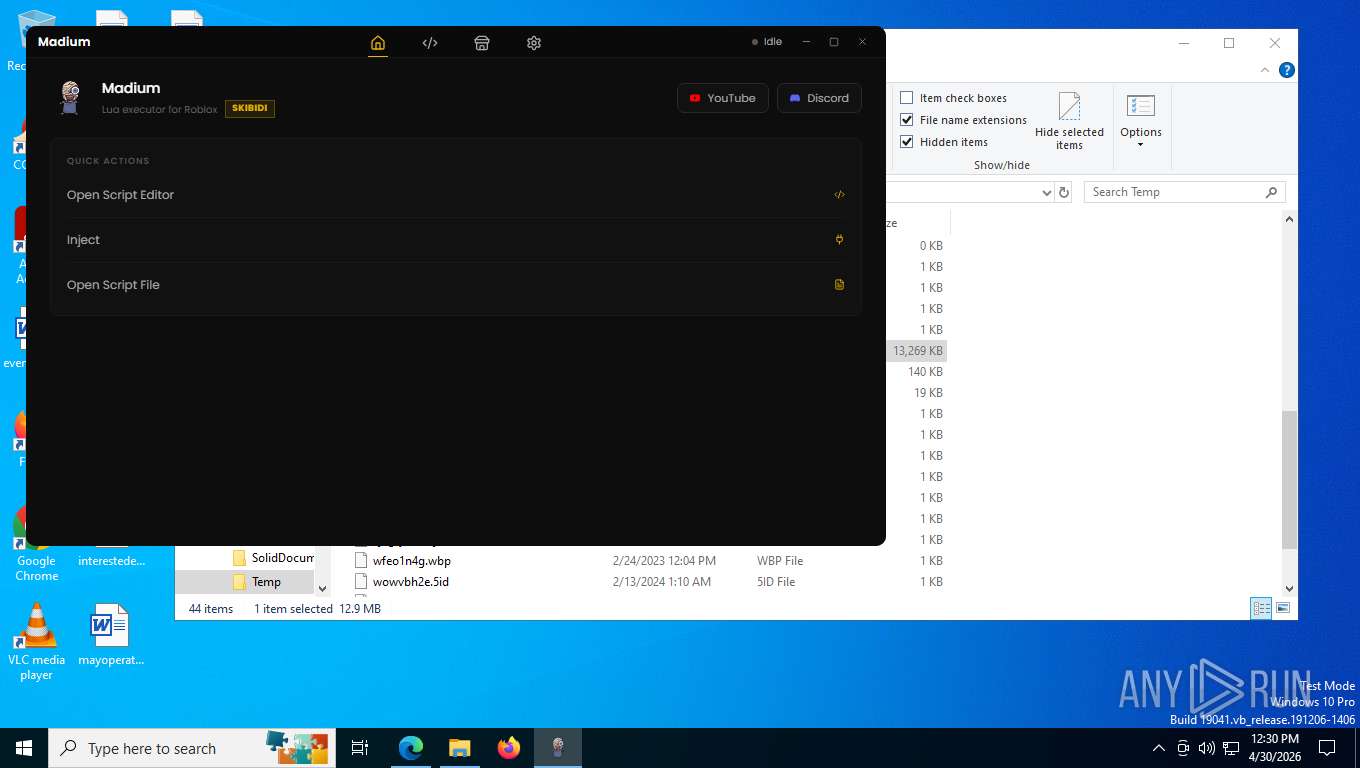Click Open Script Editor quick action
Viewport: 1360px width, 768px height.
(456, 195)
